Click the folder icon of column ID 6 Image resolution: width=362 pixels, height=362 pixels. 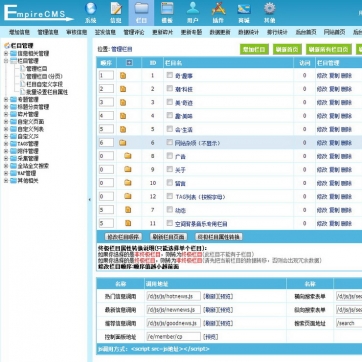pyautogui.click(x=123, y=143)
